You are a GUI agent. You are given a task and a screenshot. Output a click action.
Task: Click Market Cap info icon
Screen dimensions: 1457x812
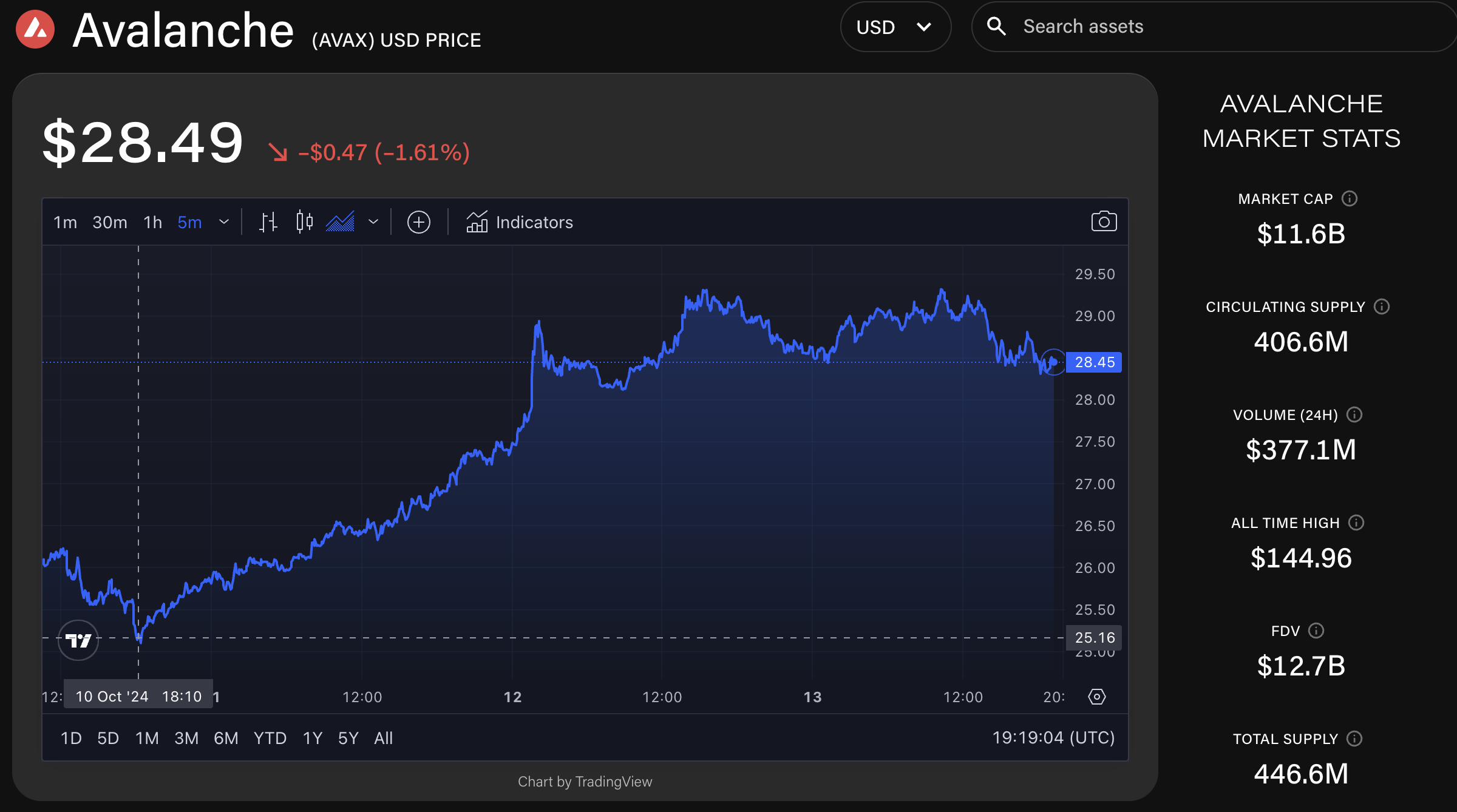pos(1350,198)
